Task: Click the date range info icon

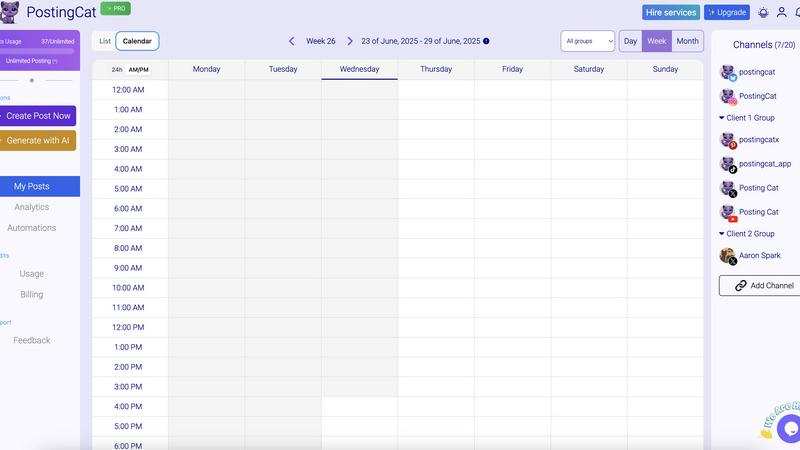Action: (x=486, y=41)
